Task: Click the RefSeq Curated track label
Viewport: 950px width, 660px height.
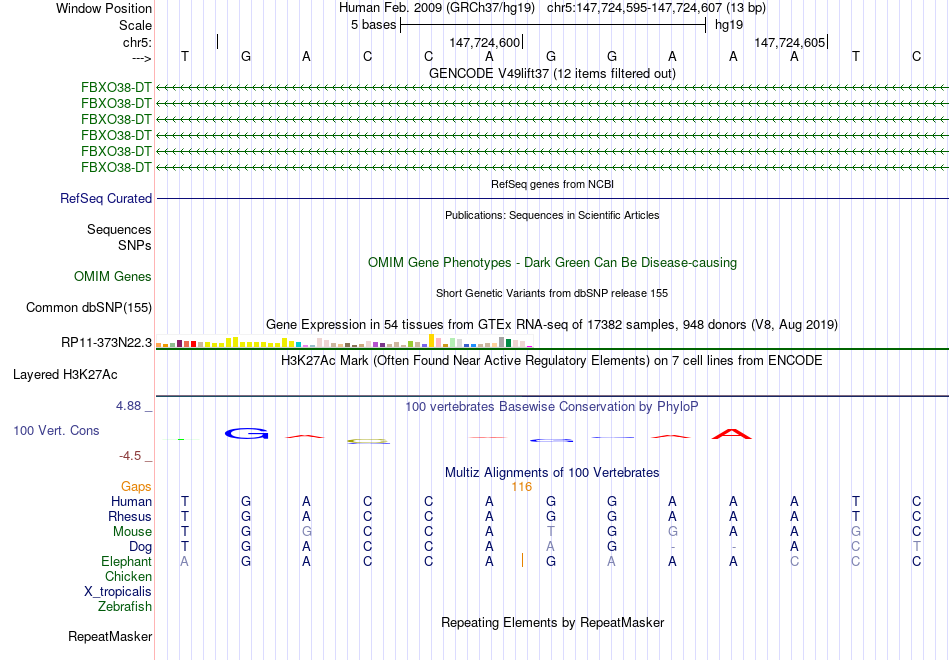Action: [106, 198]
